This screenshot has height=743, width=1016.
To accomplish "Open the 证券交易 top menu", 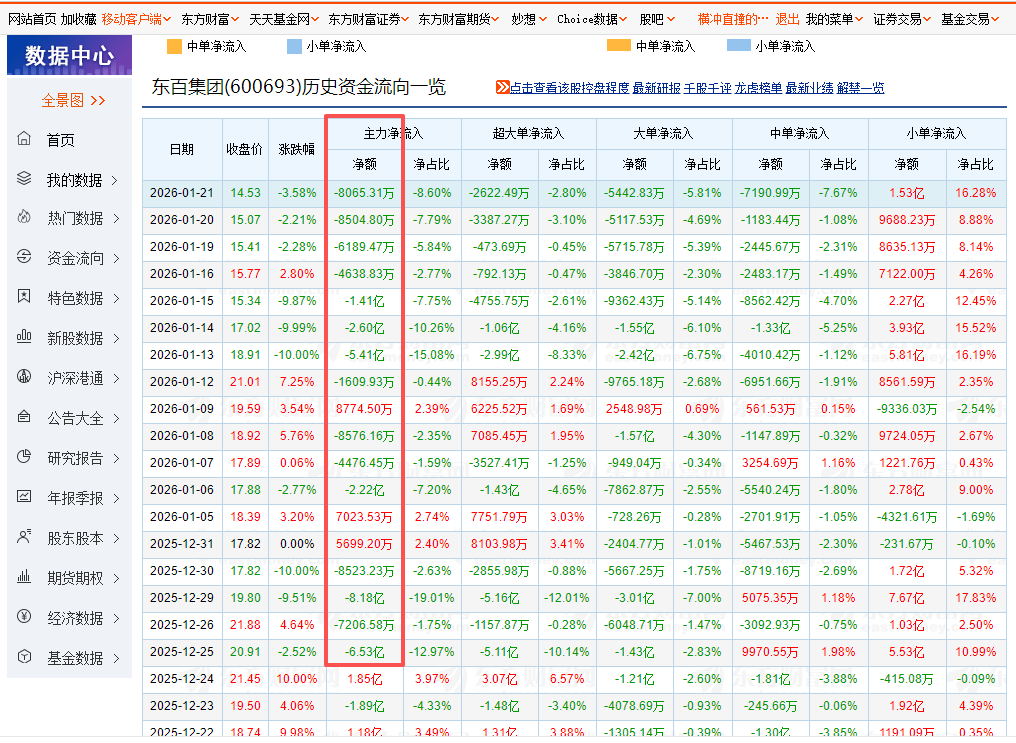I will (x=902, y=19).
